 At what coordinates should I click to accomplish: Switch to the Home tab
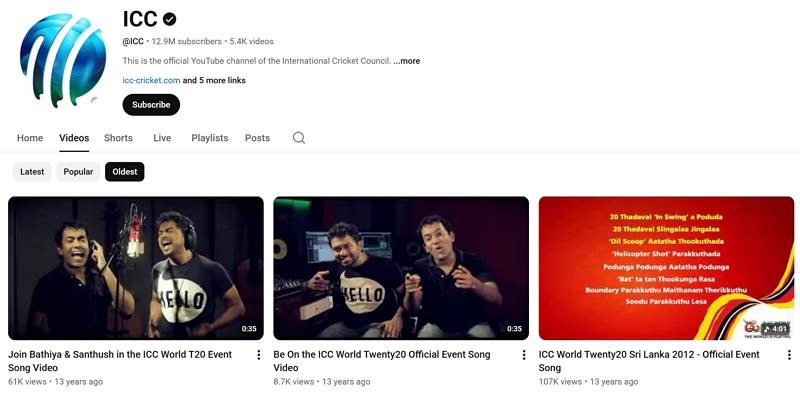[30, 138]
